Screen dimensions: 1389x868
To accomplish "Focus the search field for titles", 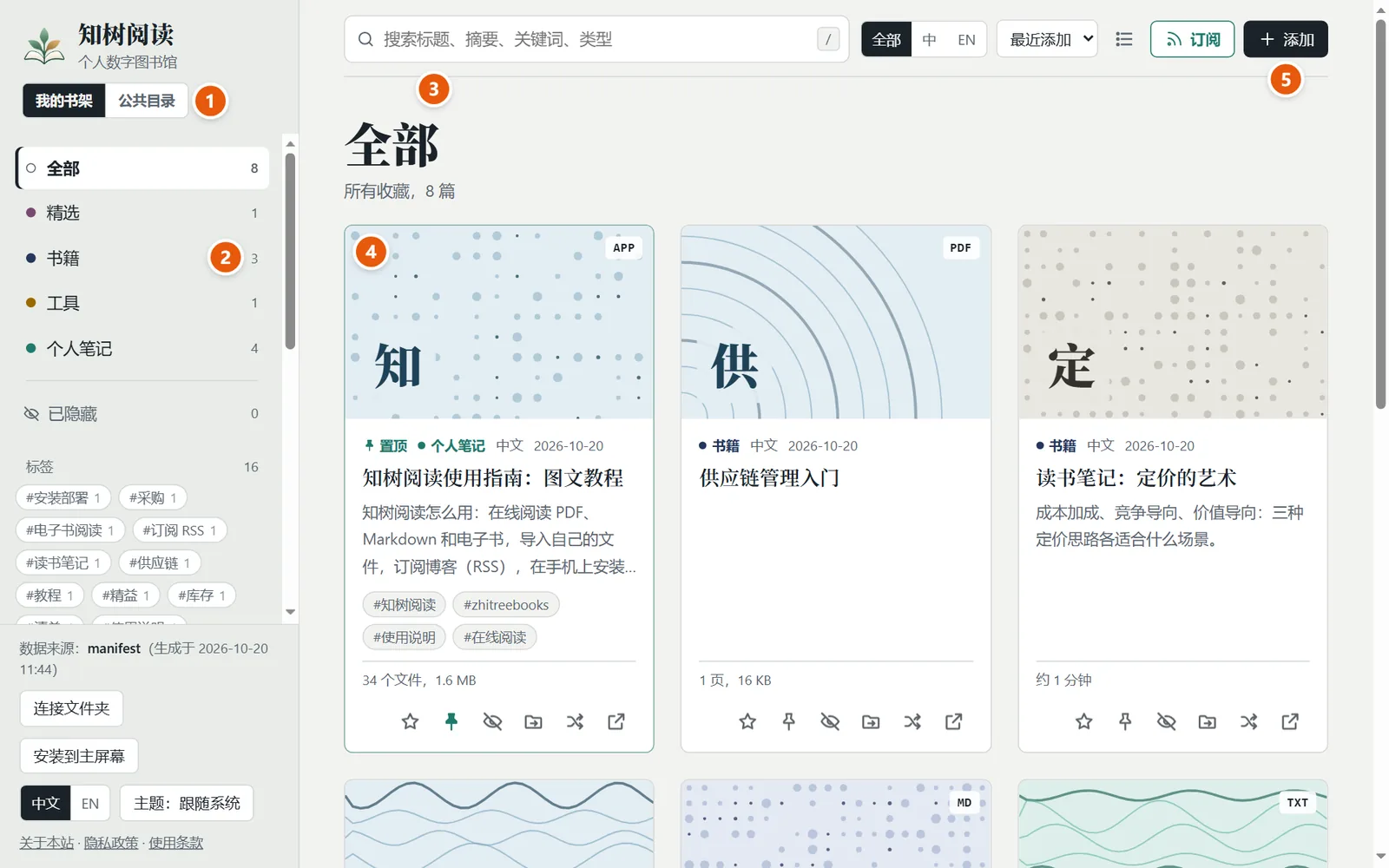I will coord(596,39).
